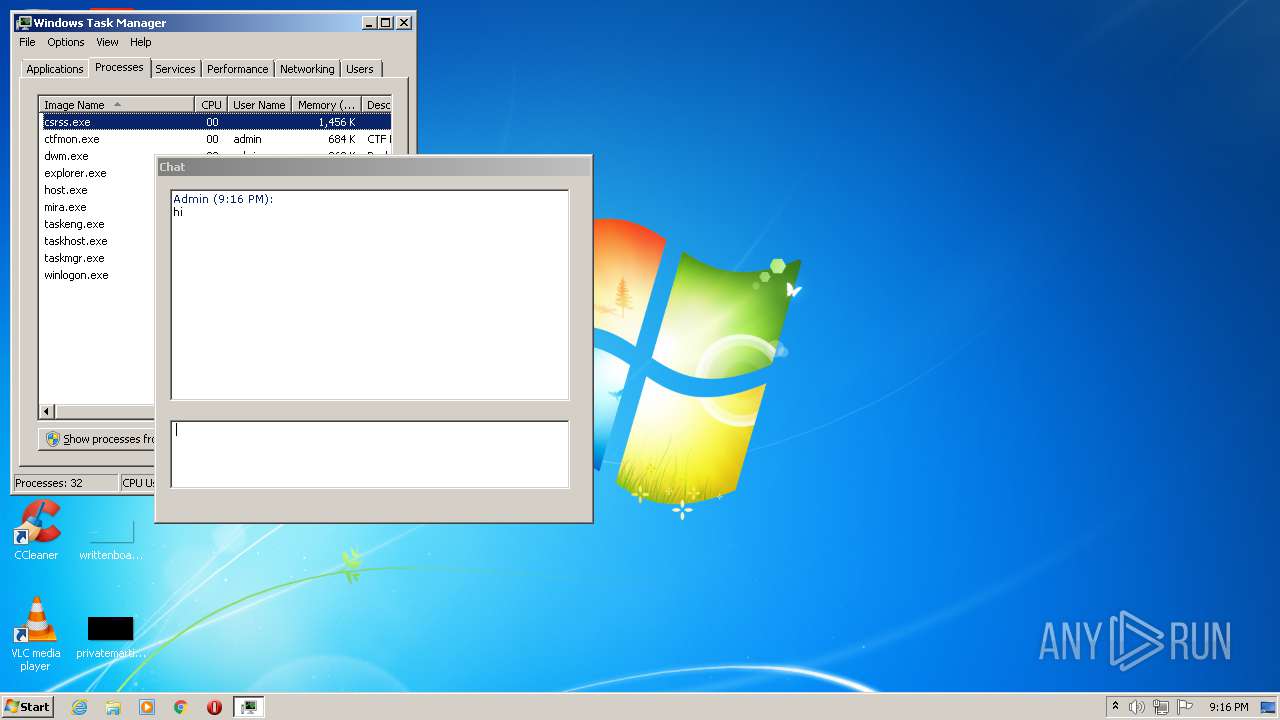The image size is (1280, 720).
Task: Select the dwm.exe process
Action: 66,156
